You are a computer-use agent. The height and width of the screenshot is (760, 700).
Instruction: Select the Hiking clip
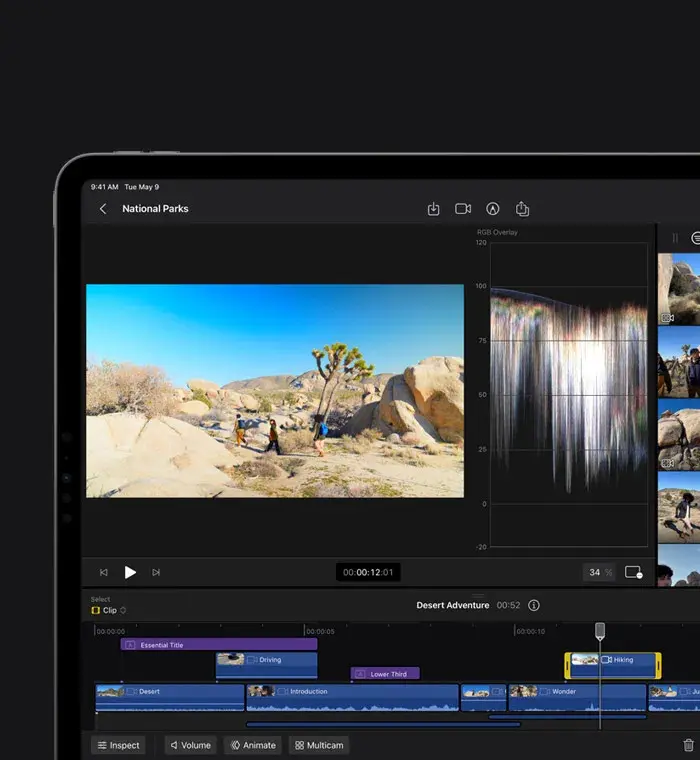pos(613,665)
